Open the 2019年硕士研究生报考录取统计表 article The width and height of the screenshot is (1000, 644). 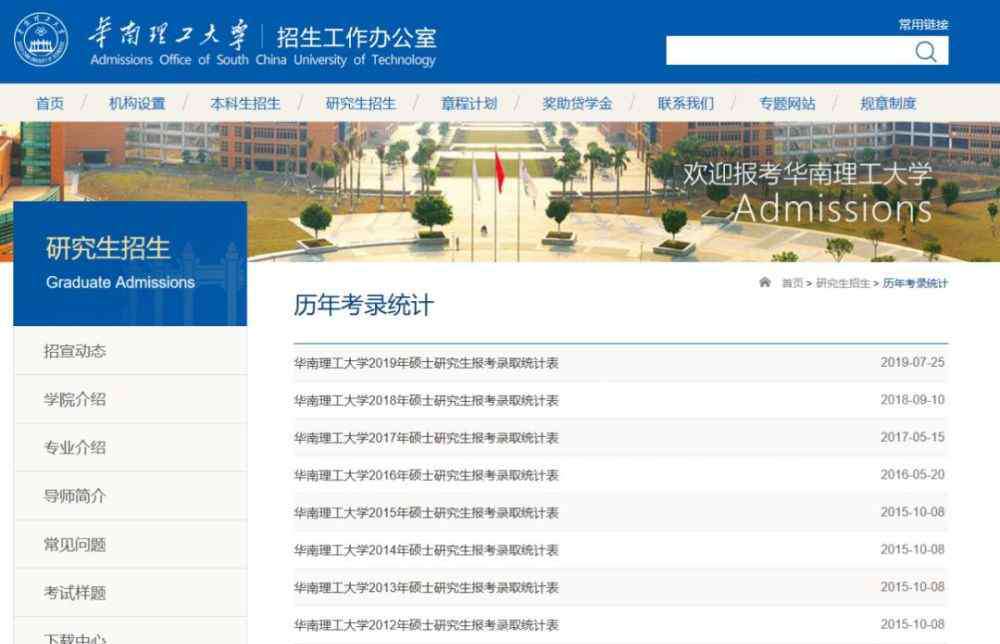[426, 363]
